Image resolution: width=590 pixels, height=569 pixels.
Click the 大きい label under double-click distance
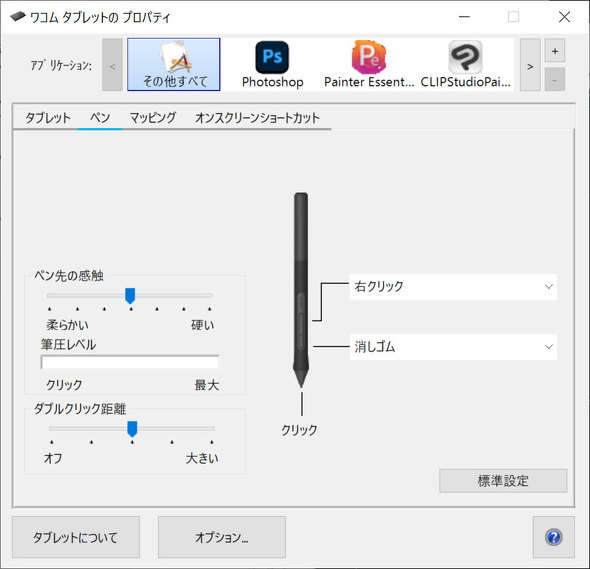[202, 458]
